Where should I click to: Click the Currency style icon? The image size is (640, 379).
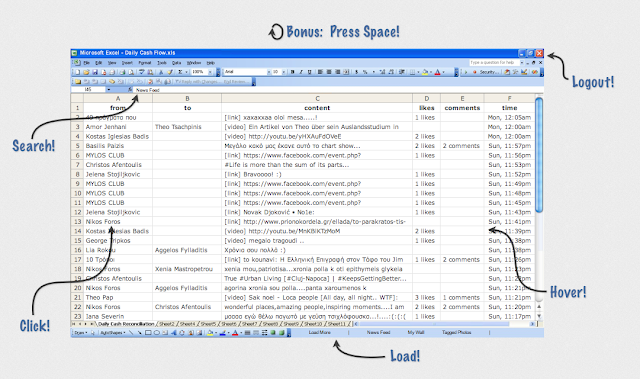point(356,72)
